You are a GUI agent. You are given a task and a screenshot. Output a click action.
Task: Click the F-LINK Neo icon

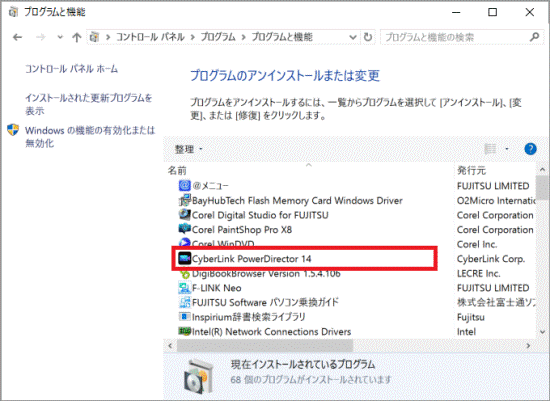[x=185, y=288]
